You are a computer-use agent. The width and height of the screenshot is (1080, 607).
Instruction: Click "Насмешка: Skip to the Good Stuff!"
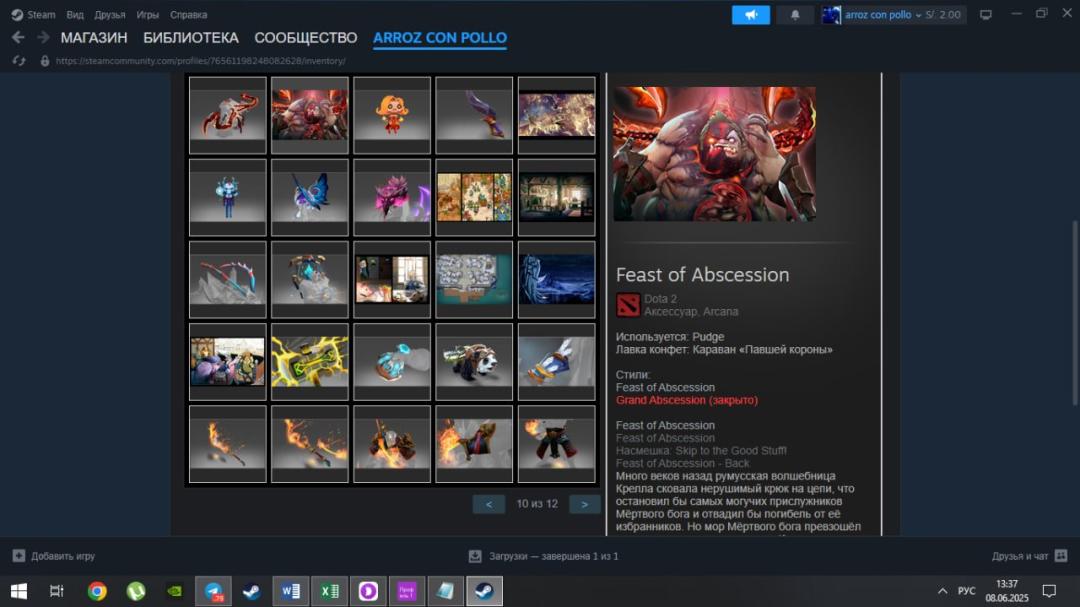click(x=701, y=451)
